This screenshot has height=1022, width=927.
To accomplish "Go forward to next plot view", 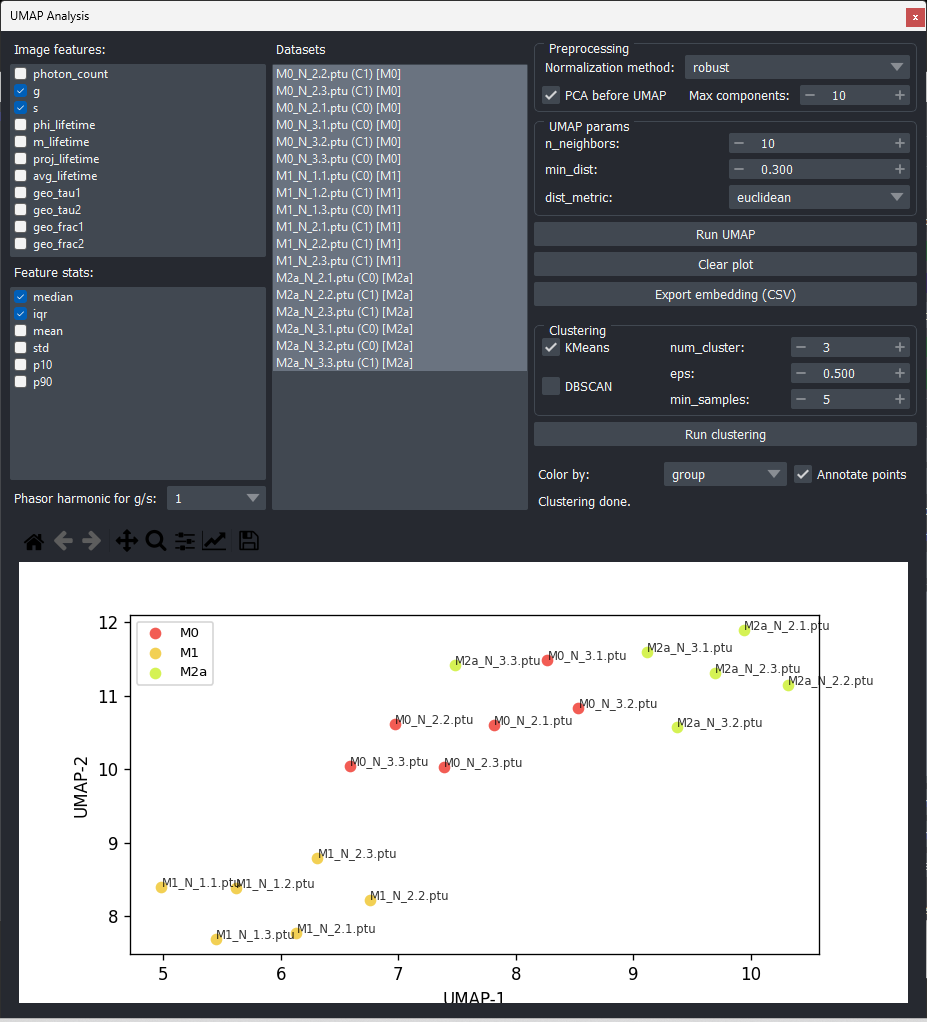I will tap(90, 540).
